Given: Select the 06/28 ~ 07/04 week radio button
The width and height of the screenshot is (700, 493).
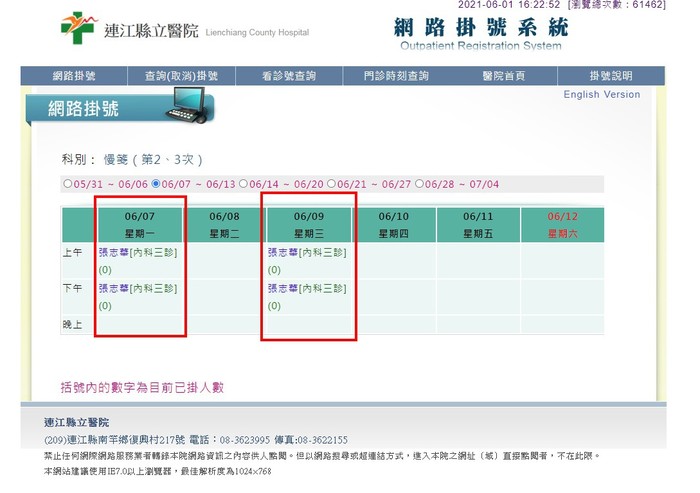Looking at the screenshot, I should tap(419, 184).
